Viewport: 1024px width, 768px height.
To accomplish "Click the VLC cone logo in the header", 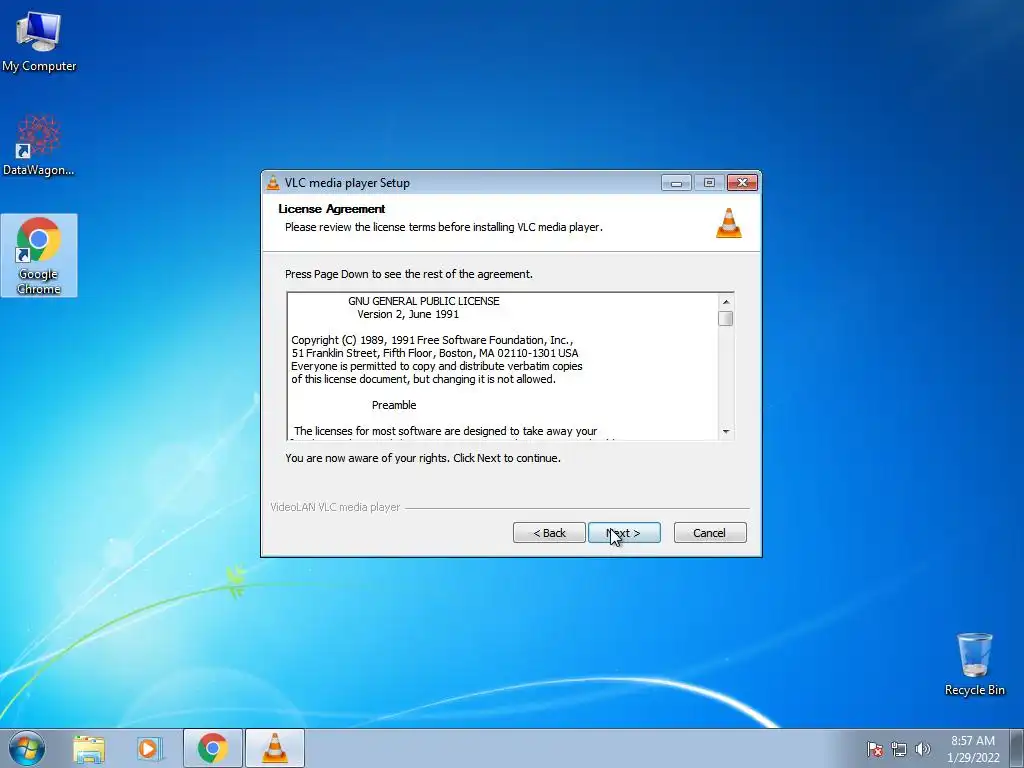I will 728,223.
